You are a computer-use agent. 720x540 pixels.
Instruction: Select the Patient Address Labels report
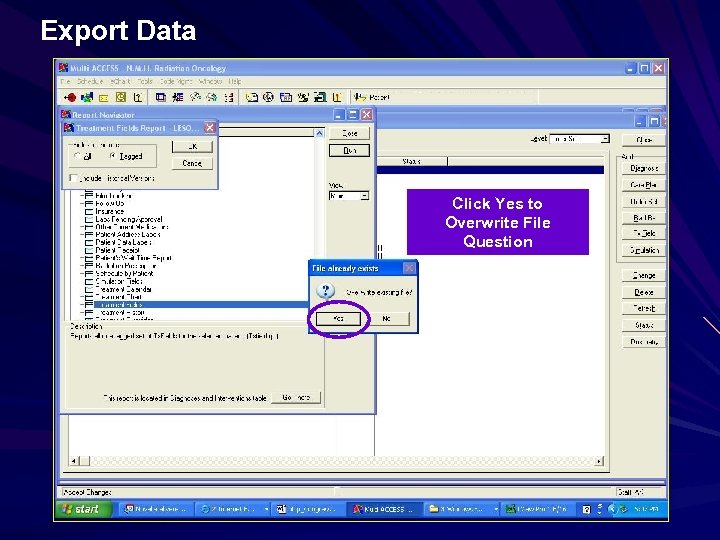click(x=128, y=234)
